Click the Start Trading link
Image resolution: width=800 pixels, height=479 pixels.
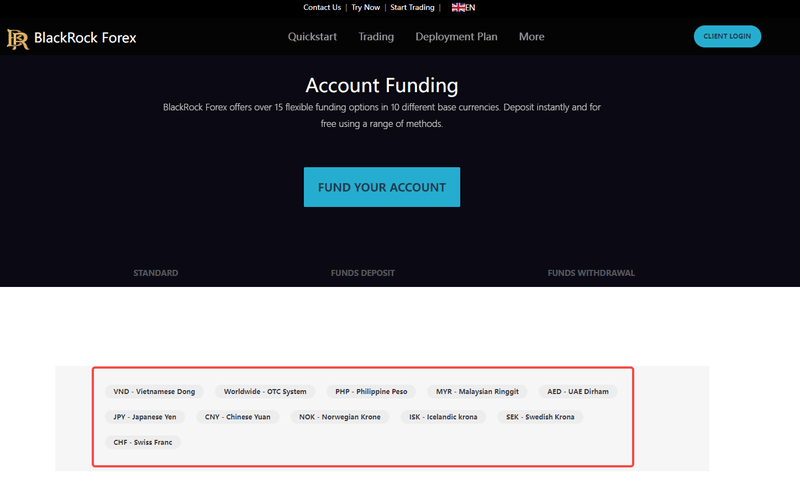pyautogui.click(x=412, y=7)
